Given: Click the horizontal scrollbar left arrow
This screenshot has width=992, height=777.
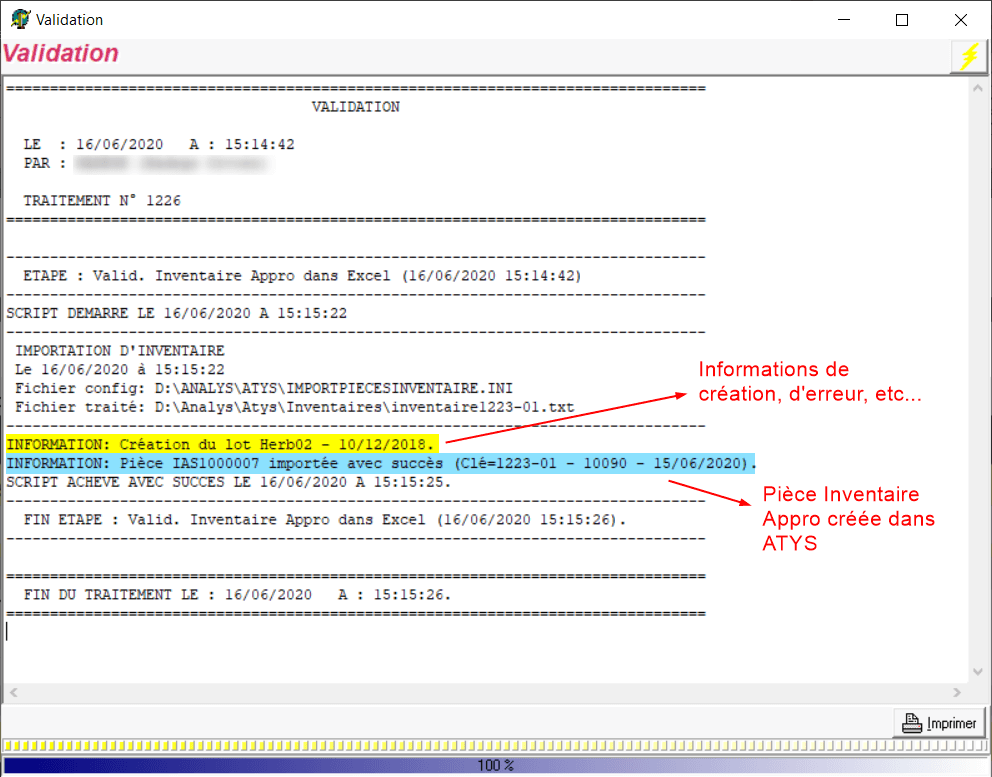Looking at the screenshot, I should pos(14,692).
